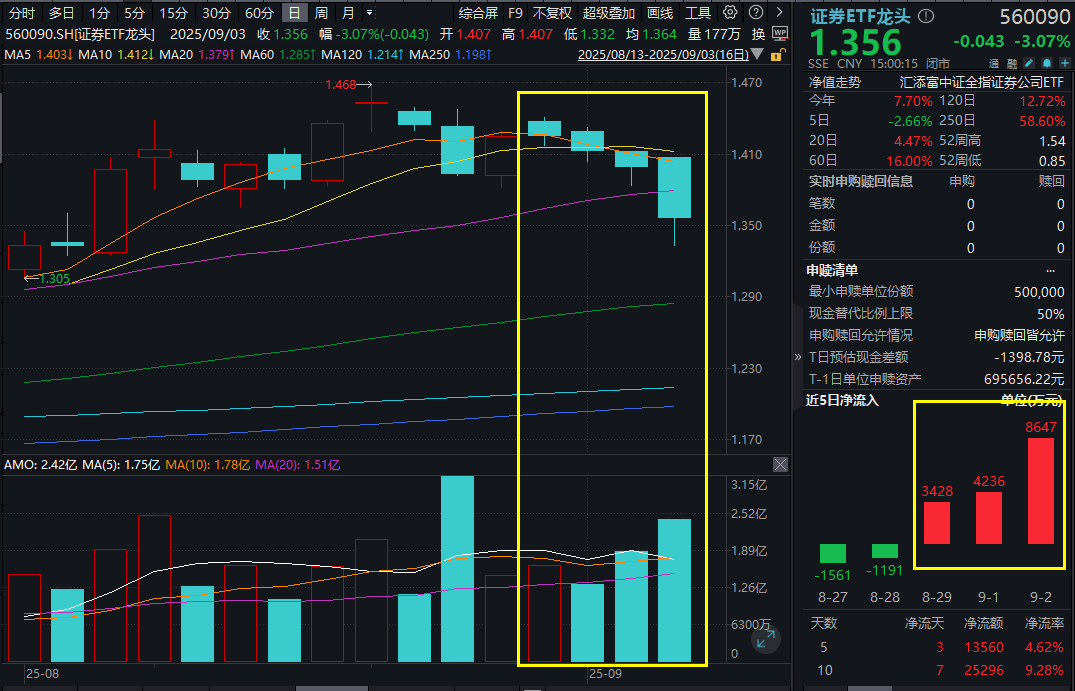The height and width of the screenshot is (691, 1075).
Task: Open the settings gear in chart toolbar
Action: [730, 13]
